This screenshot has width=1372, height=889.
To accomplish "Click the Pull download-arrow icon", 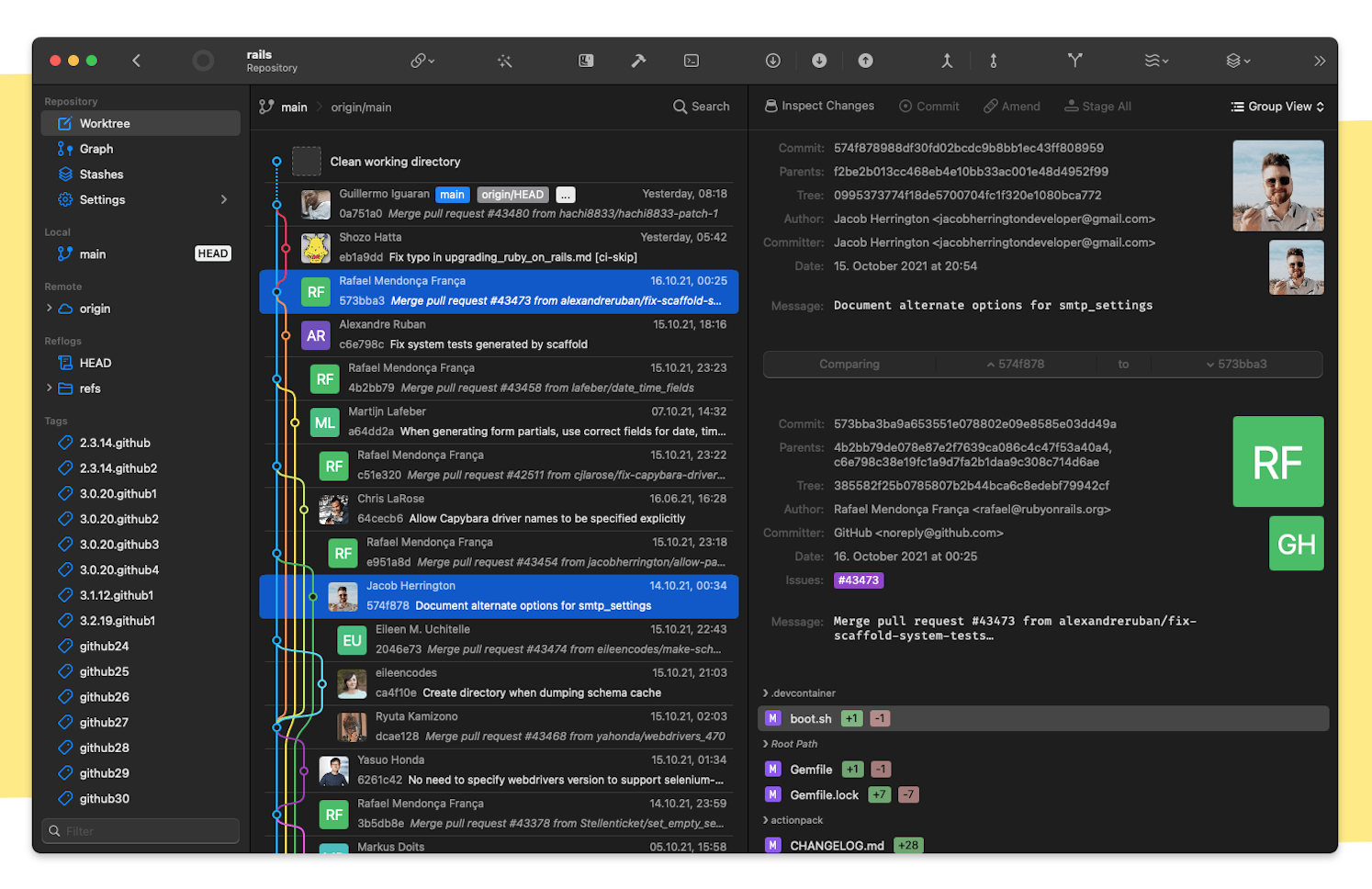I will point(818,61).
